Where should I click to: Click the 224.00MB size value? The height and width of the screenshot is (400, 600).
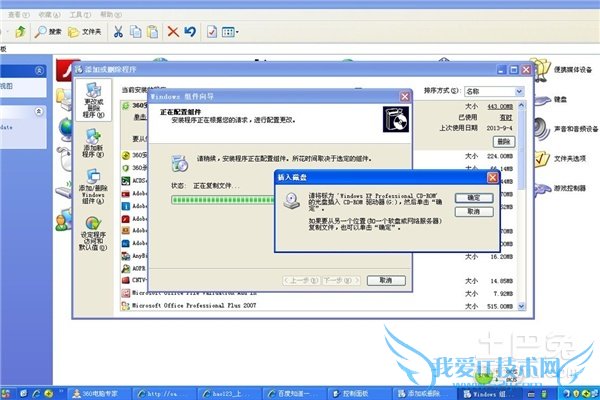click(500, 156)
